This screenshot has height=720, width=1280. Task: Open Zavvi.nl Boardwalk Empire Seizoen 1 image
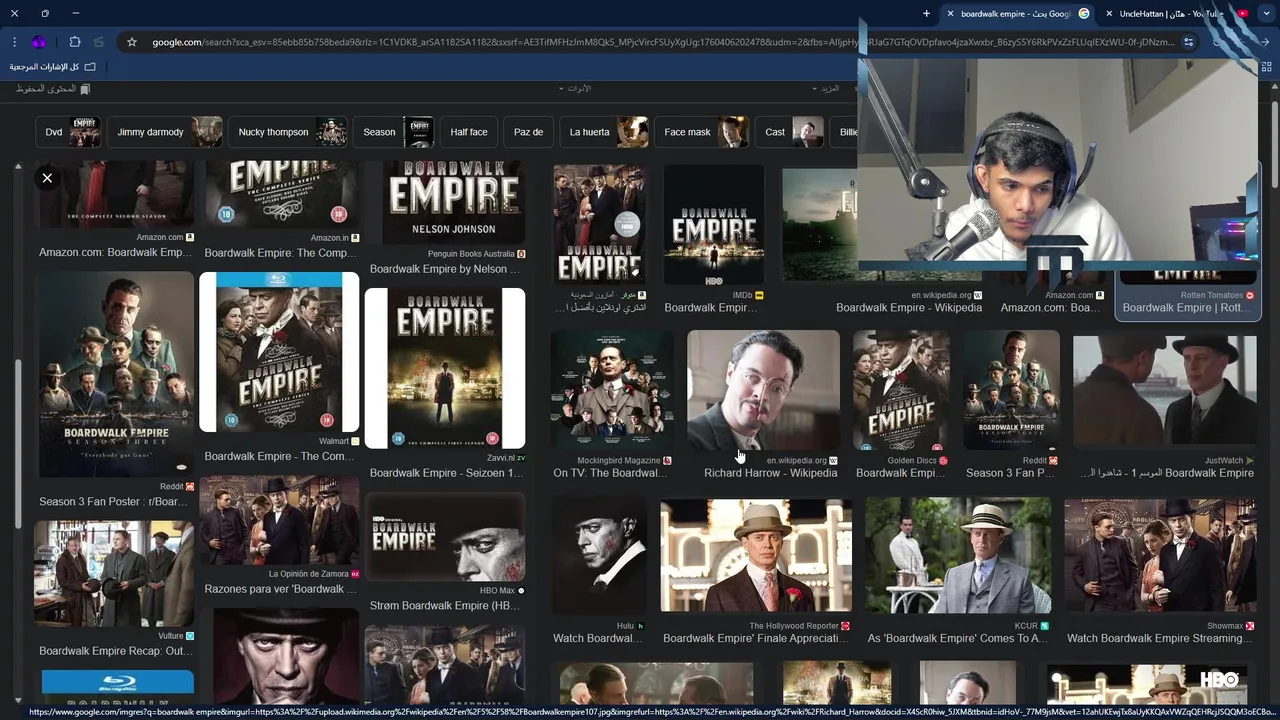(445, 368)
